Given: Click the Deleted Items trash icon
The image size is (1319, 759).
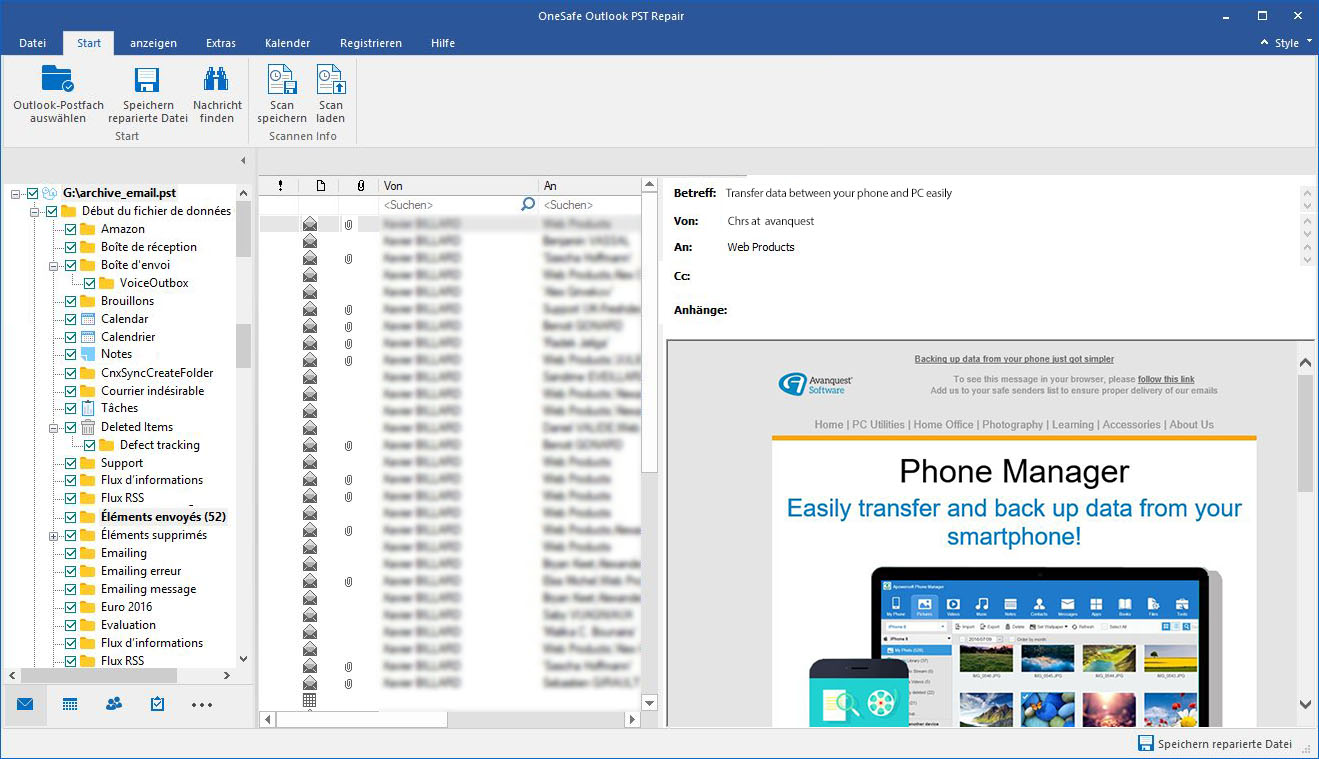Looking at the screenshot, I should [88, 426].
